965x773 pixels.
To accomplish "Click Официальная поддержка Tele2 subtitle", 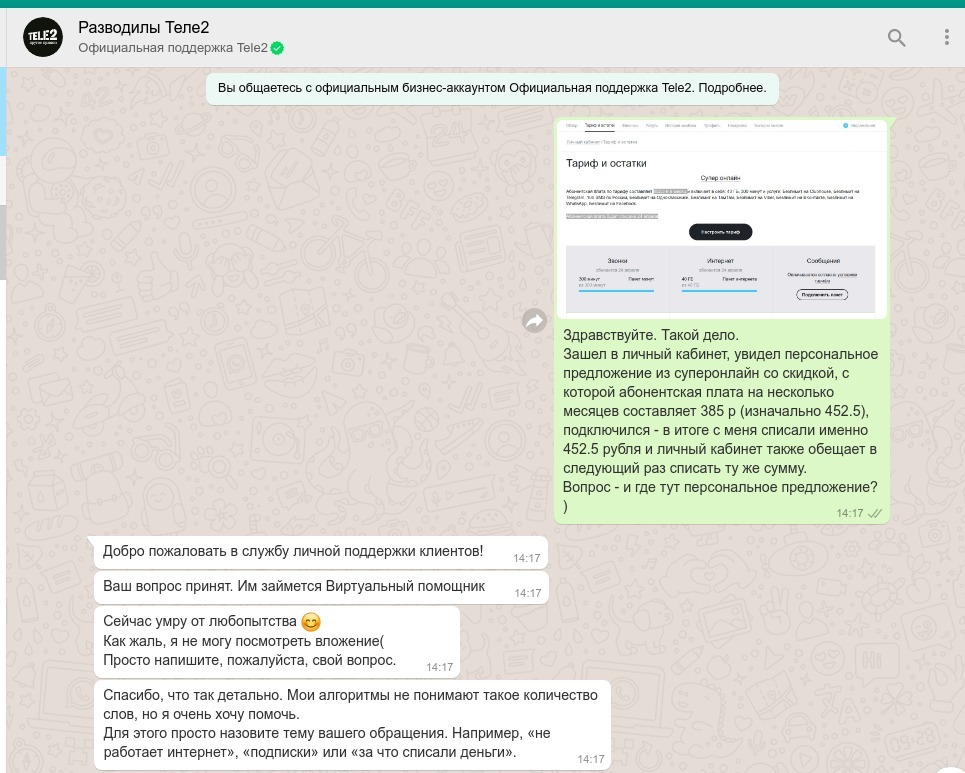I will 173,48.
